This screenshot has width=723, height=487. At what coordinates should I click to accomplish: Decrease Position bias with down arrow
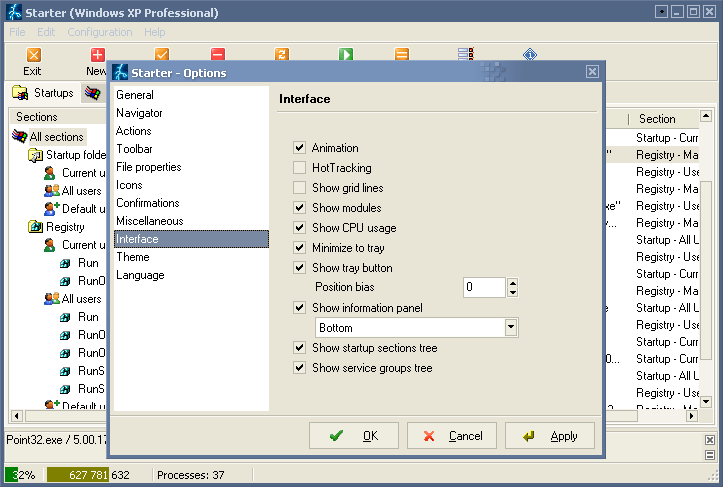(512, 292)
